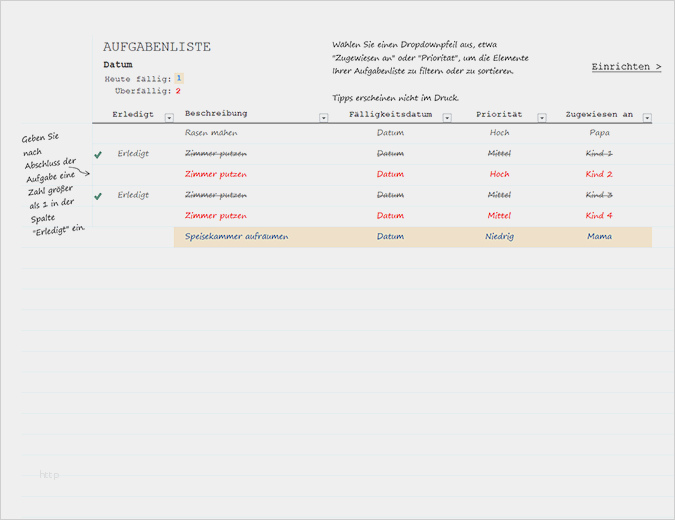Click the red Überfällig count value

(x=178, y=91)
